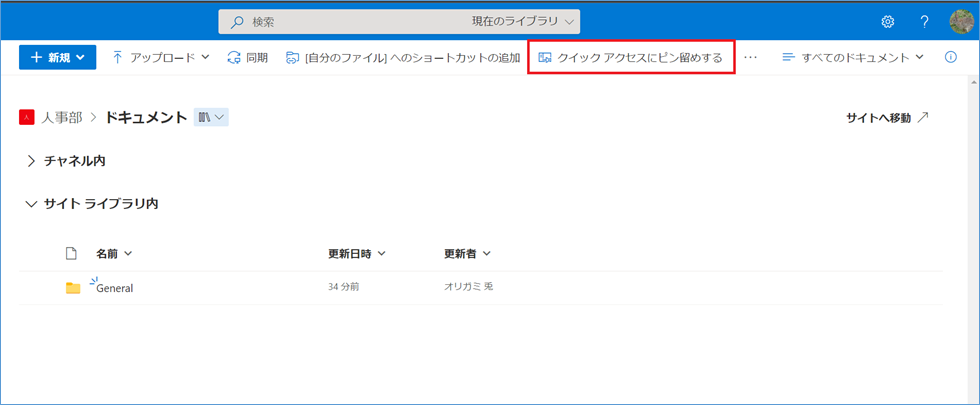Click the search magnifier icon
This screenshot has width=980, height=405.
coord(236,21)
